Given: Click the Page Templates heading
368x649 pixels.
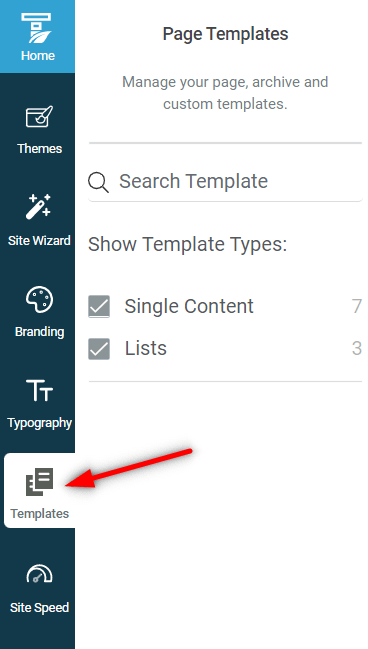Looking at the screenshot, I should [225, 34].
